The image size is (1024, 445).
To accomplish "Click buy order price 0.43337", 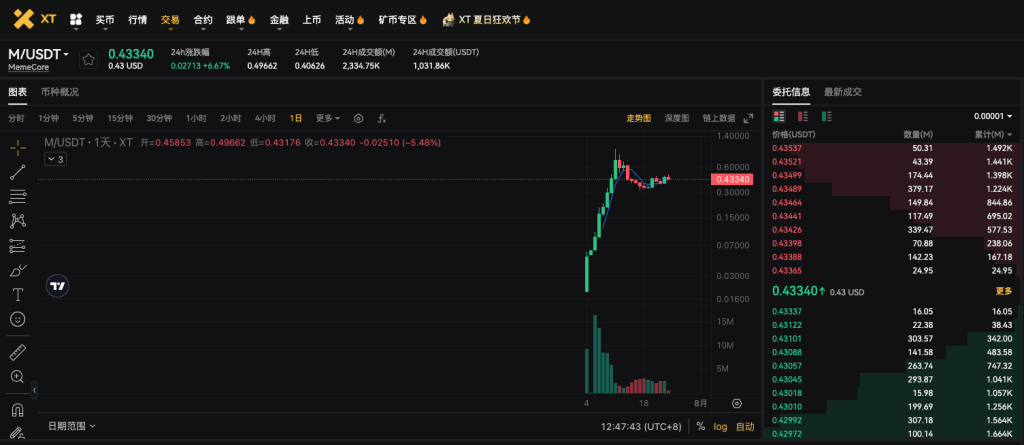I will (787, 311).
